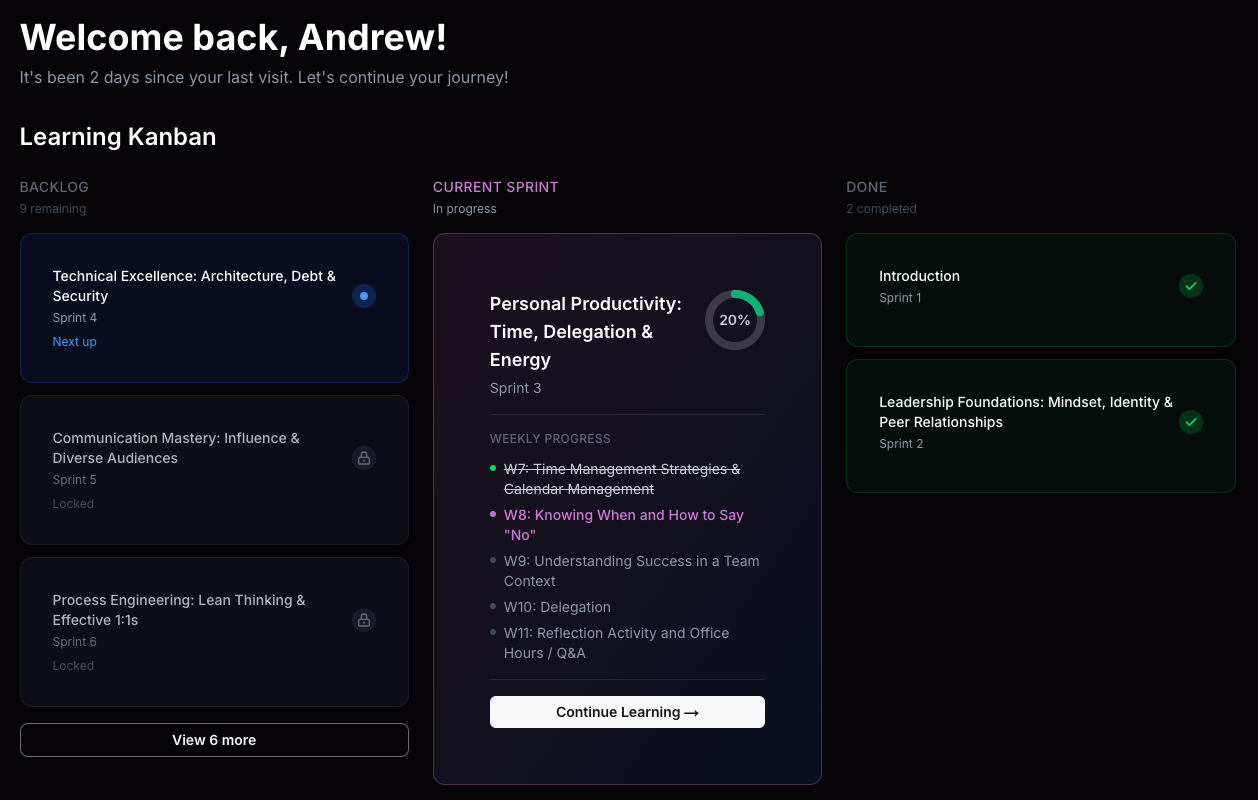Image resolution: width=1258 pixels, height=800 pixels.
Task: Click the green checkmark on Introduction
Action: (1191, 285)
